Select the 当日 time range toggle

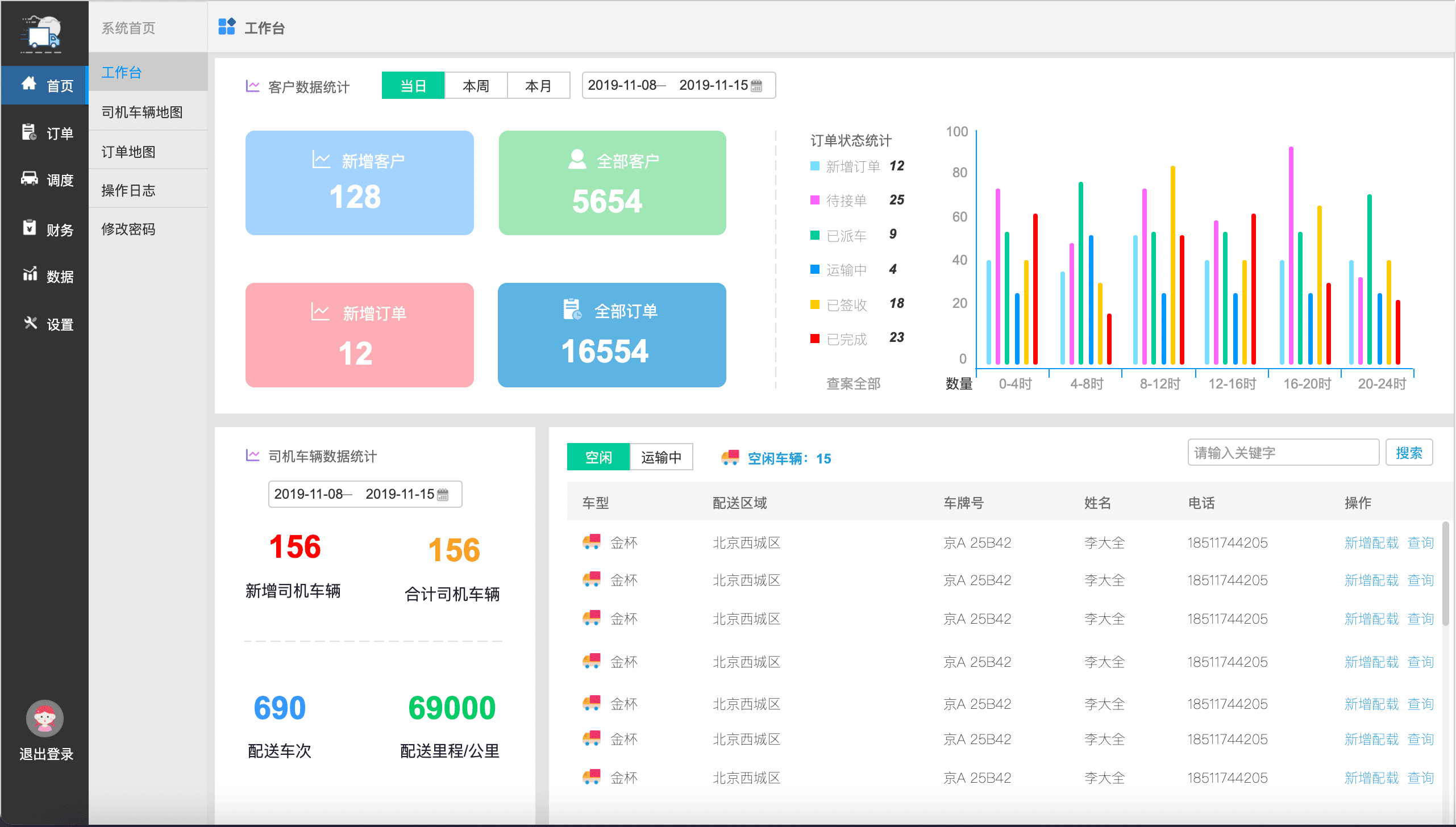click(413, 86)
